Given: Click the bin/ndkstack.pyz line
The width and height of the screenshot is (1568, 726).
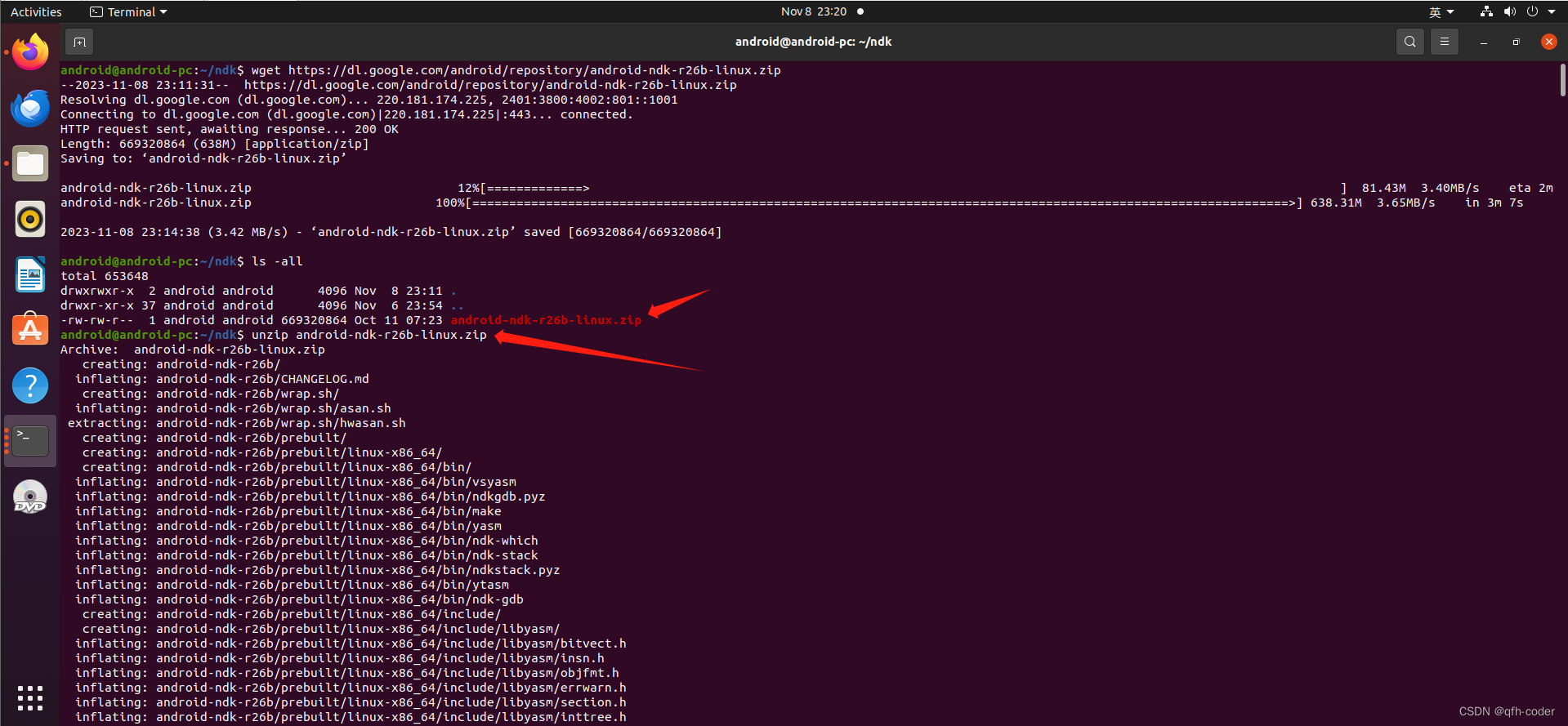Looking at the screenshot, I should point(318,570).
